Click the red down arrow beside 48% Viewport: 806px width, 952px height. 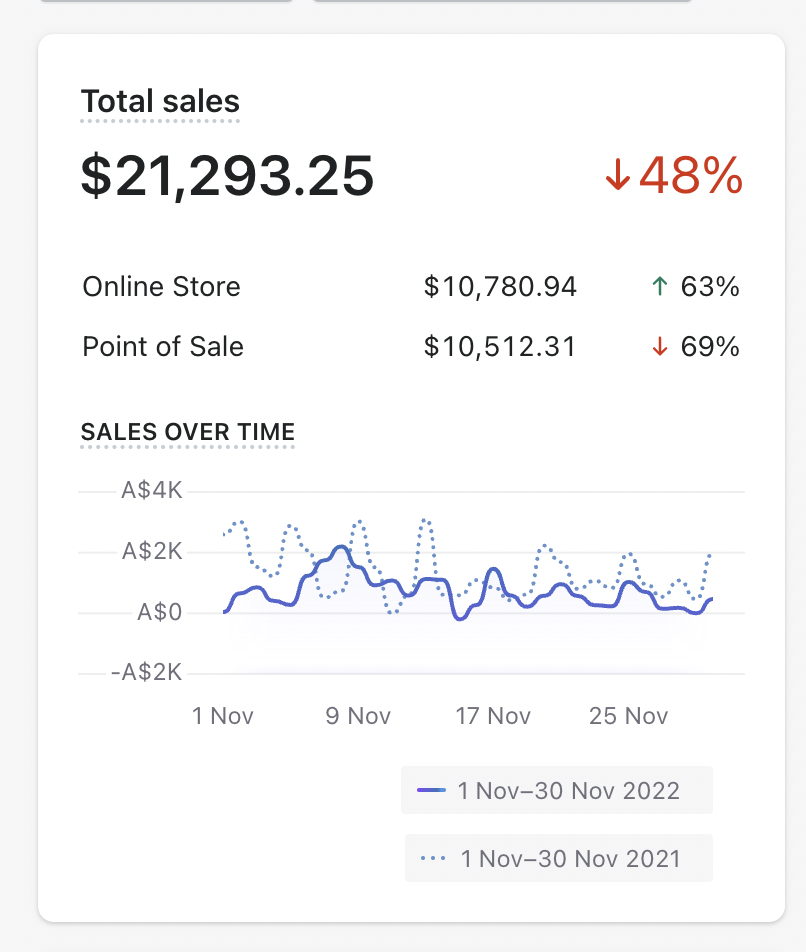click(x=617, y=178)
